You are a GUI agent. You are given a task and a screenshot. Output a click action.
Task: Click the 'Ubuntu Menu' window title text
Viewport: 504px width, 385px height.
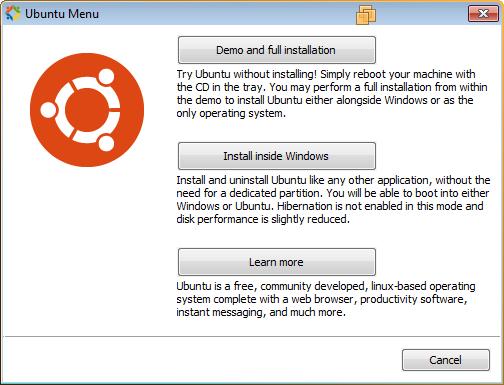point(62,14)
